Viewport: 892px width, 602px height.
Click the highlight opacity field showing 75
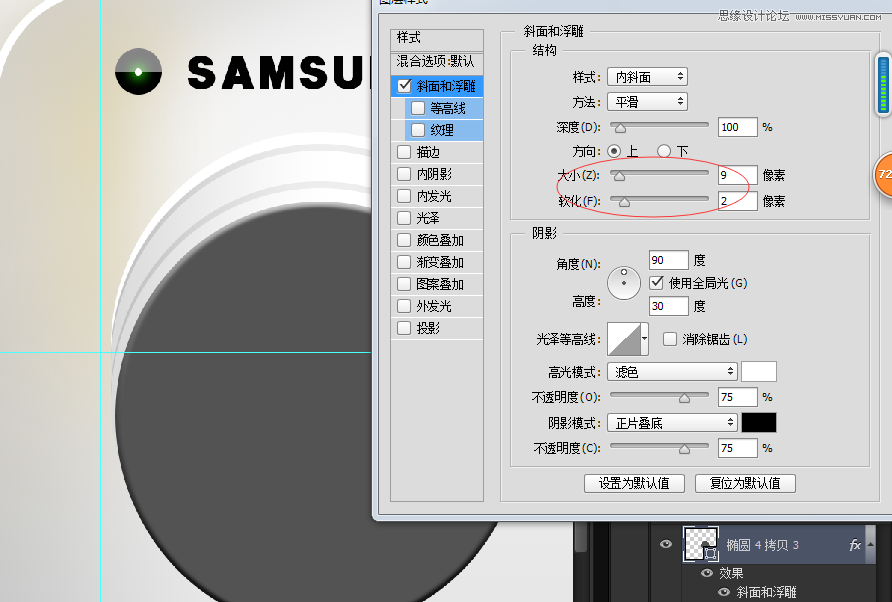[x=738, y=397]
